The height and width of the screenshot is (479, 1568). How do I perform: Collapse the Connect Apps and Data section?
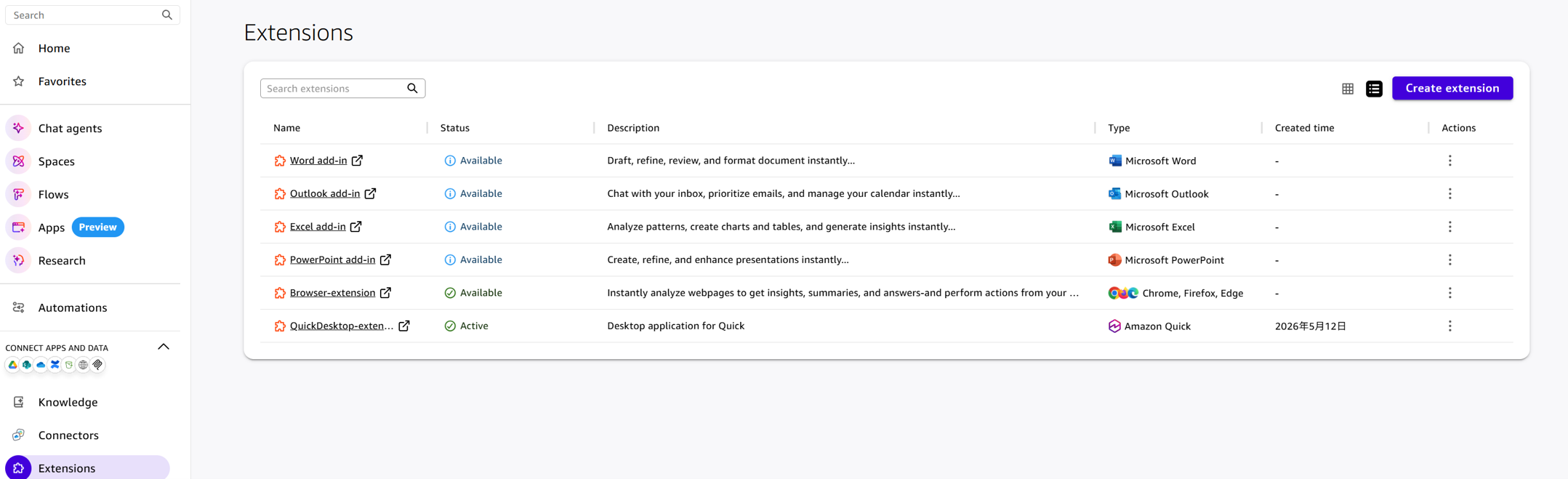[164, 347]
